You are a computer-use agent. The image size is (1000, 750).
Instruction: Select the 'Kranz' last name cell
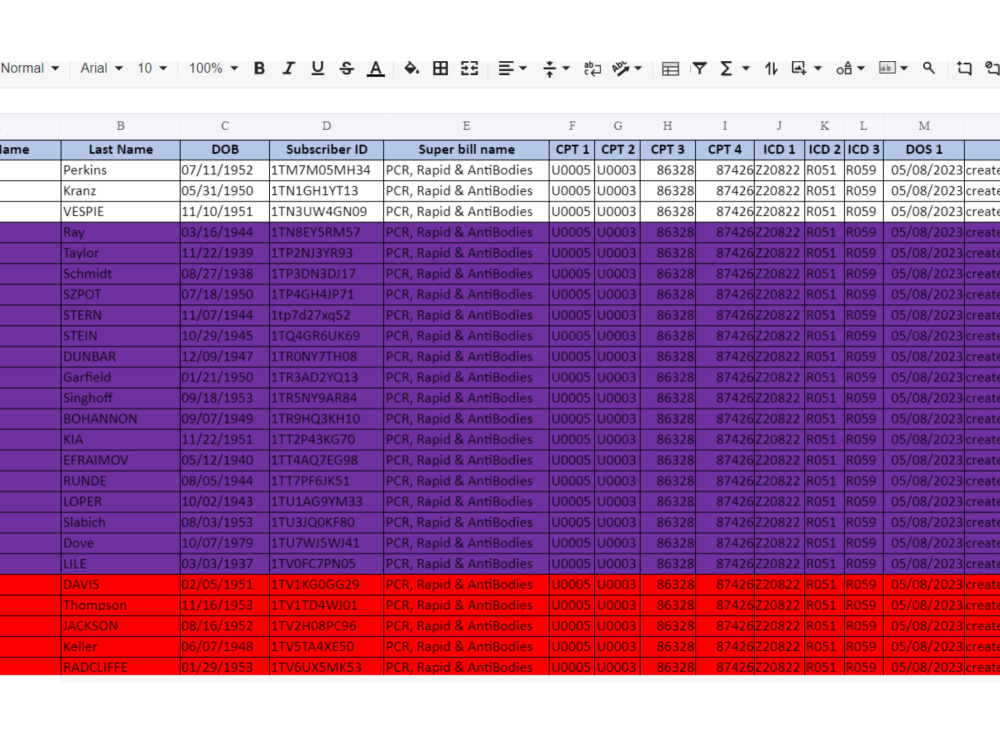click(x=121, y=191)
